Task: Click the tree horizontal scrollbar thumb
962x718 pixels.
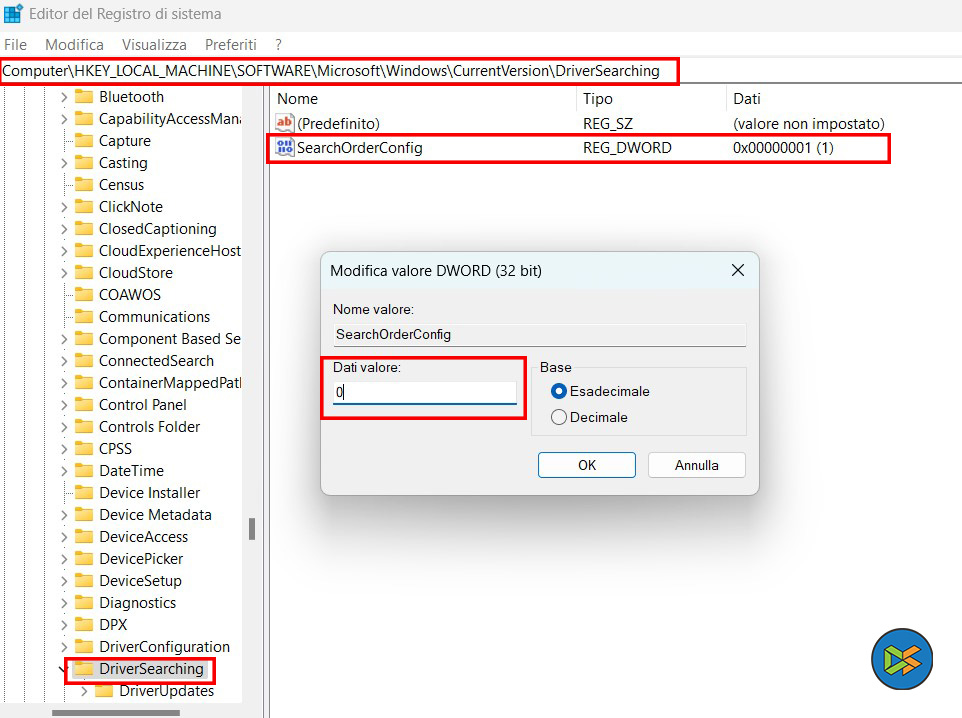Action: [116, 712]
